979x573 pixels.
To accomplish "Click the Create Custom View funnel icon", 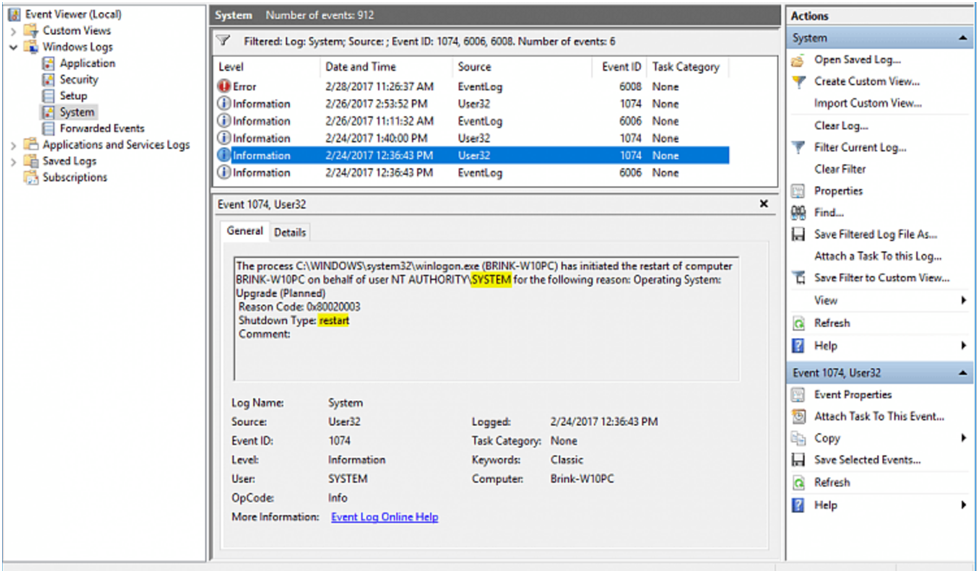I will coord(798,82).
